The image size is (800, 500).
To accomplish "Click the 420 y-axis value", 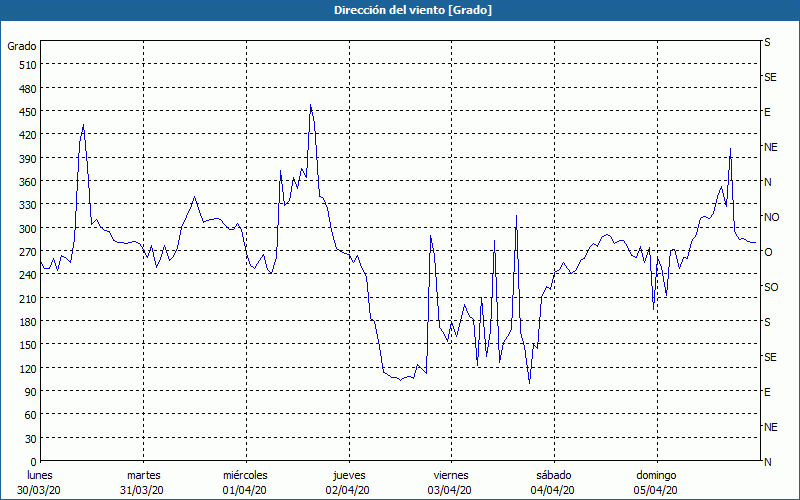I will 28,135.
